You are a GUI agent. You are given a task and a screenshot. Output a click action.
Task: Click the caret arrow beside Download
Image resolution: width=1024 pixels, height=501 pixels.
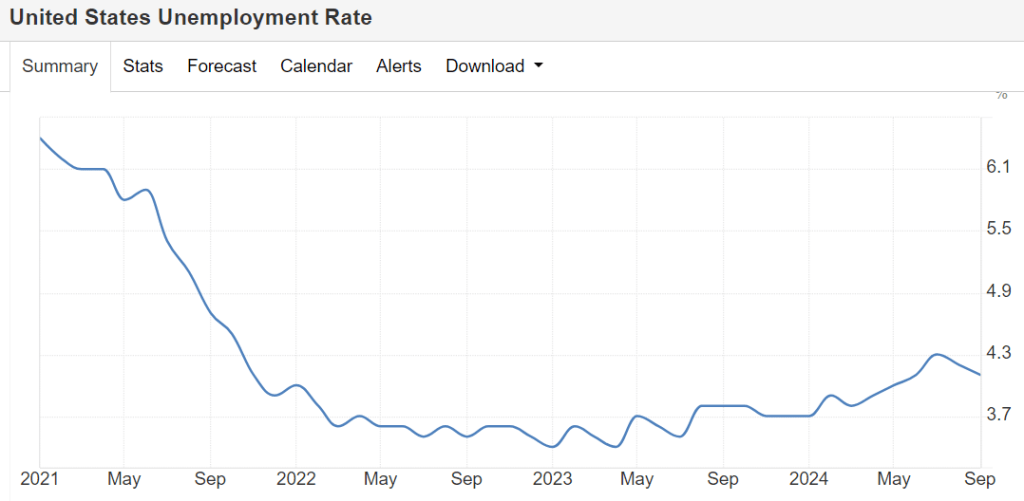[539, 67]
